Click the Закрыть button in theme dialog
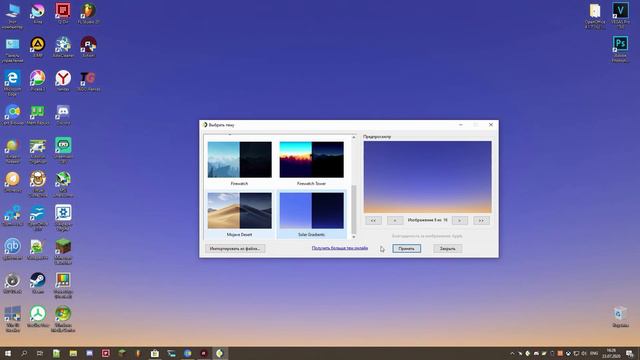640x360 pixels. pyautogui.click(x=448, y=248)
